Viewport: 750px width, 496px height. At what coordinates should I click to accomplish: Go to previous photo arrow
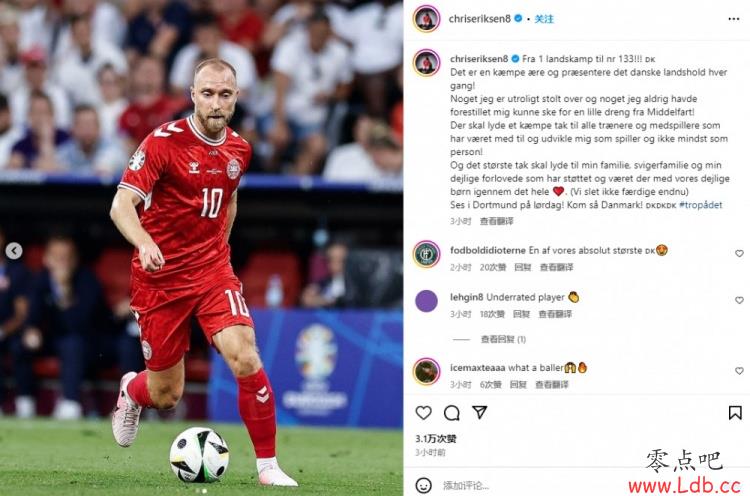pos(14,251)
